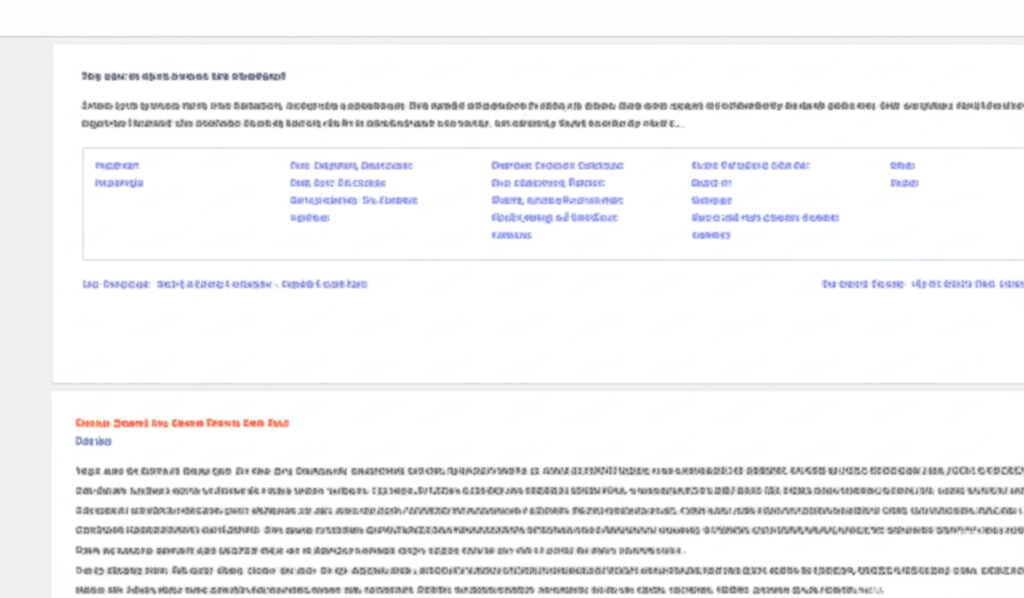Open the red article headline link
Screen dimensions: 1024x598
(182, 423)
